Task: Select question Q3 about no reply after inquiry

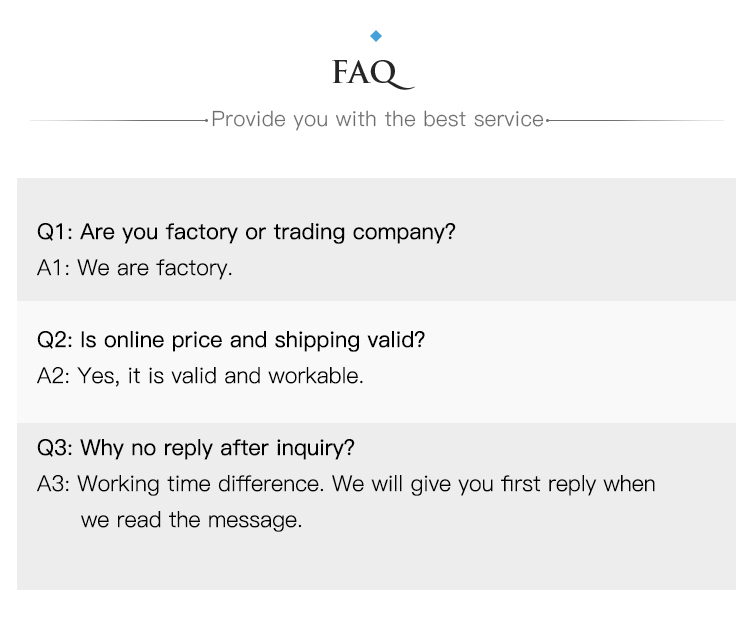Action: point(196,448)
